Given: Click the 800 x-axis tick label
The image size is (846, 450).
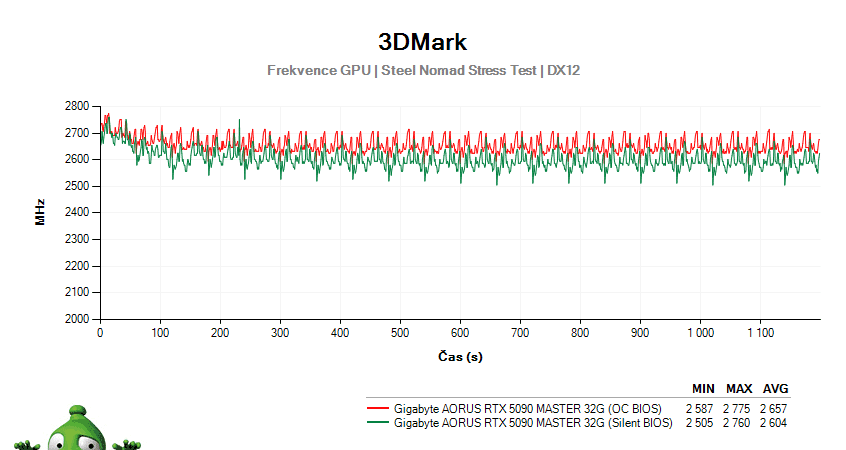Looking at the screenshot, I should point(580,333).
